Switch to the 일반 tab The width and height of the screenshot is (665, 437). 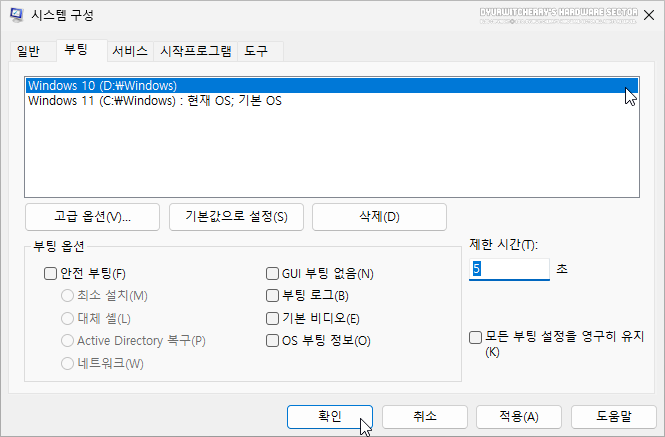(x=33, y=51)
